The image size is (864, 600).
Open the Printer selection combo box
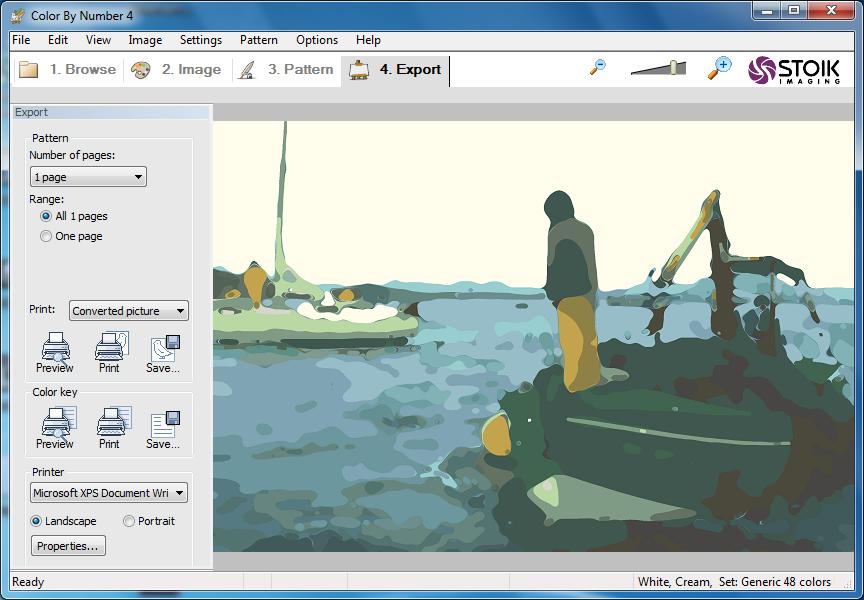pos(109,493)
